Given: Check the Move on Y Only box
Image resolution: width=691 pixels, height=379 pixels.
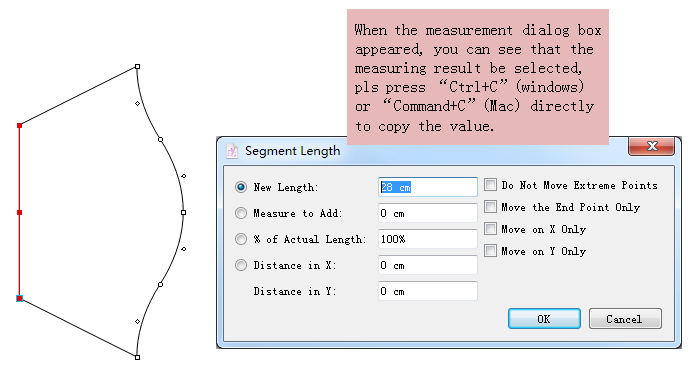Looking at the screenshot, I should 490,251.
